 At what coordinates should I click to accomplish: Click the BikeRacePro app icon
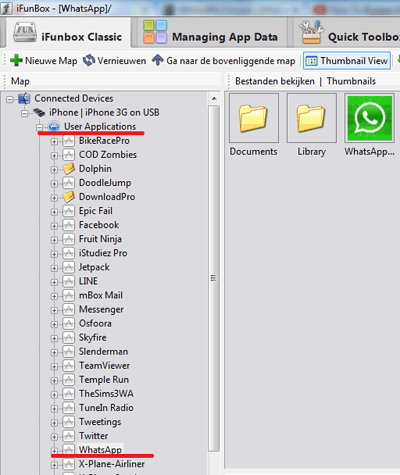click(x=68, y=141)
